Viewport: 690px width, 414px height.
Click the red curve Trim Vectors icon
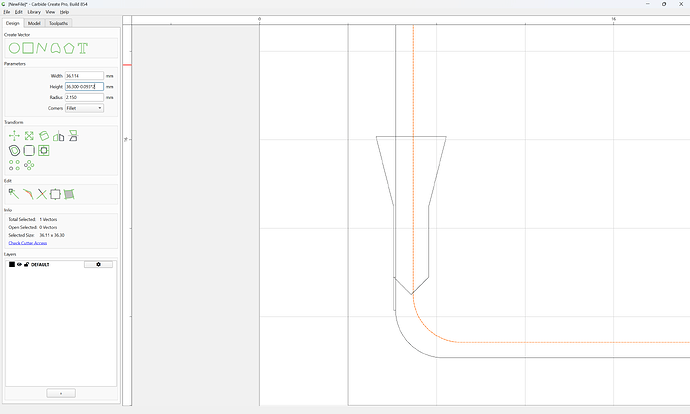point(28,194)
